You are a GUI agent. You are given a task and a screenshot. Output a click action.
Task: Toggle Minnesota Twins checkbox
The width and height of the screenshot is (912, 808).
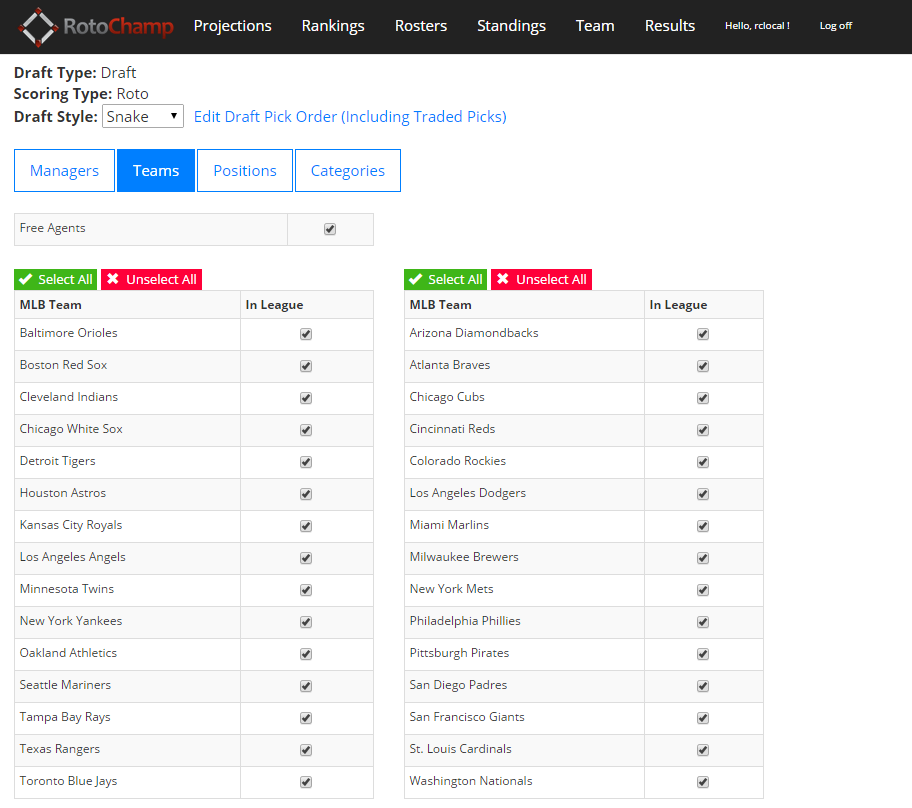coord(306,590)
